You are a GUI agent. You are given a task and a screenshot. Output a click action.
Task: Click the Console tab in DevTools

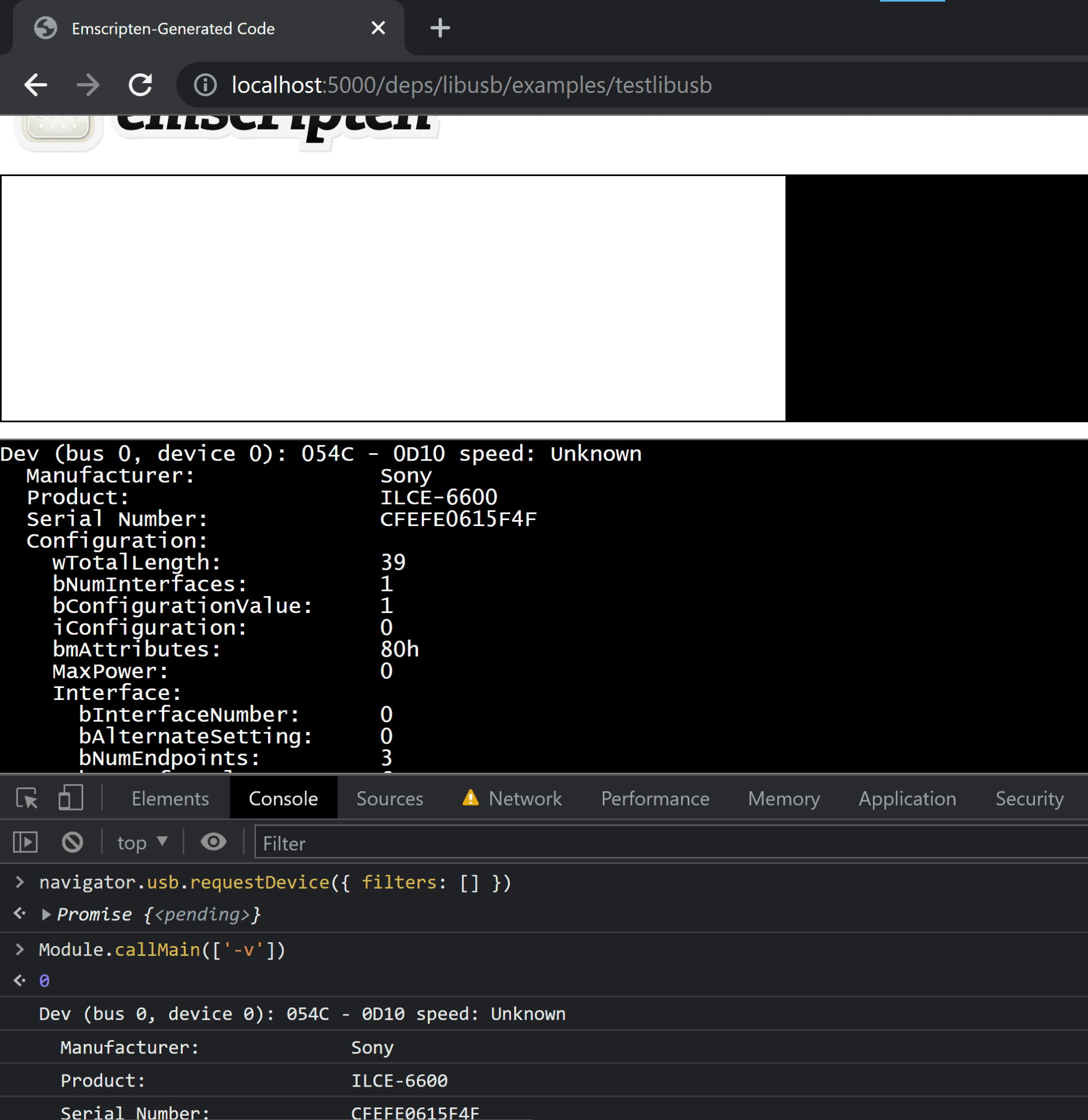(282, 798)
